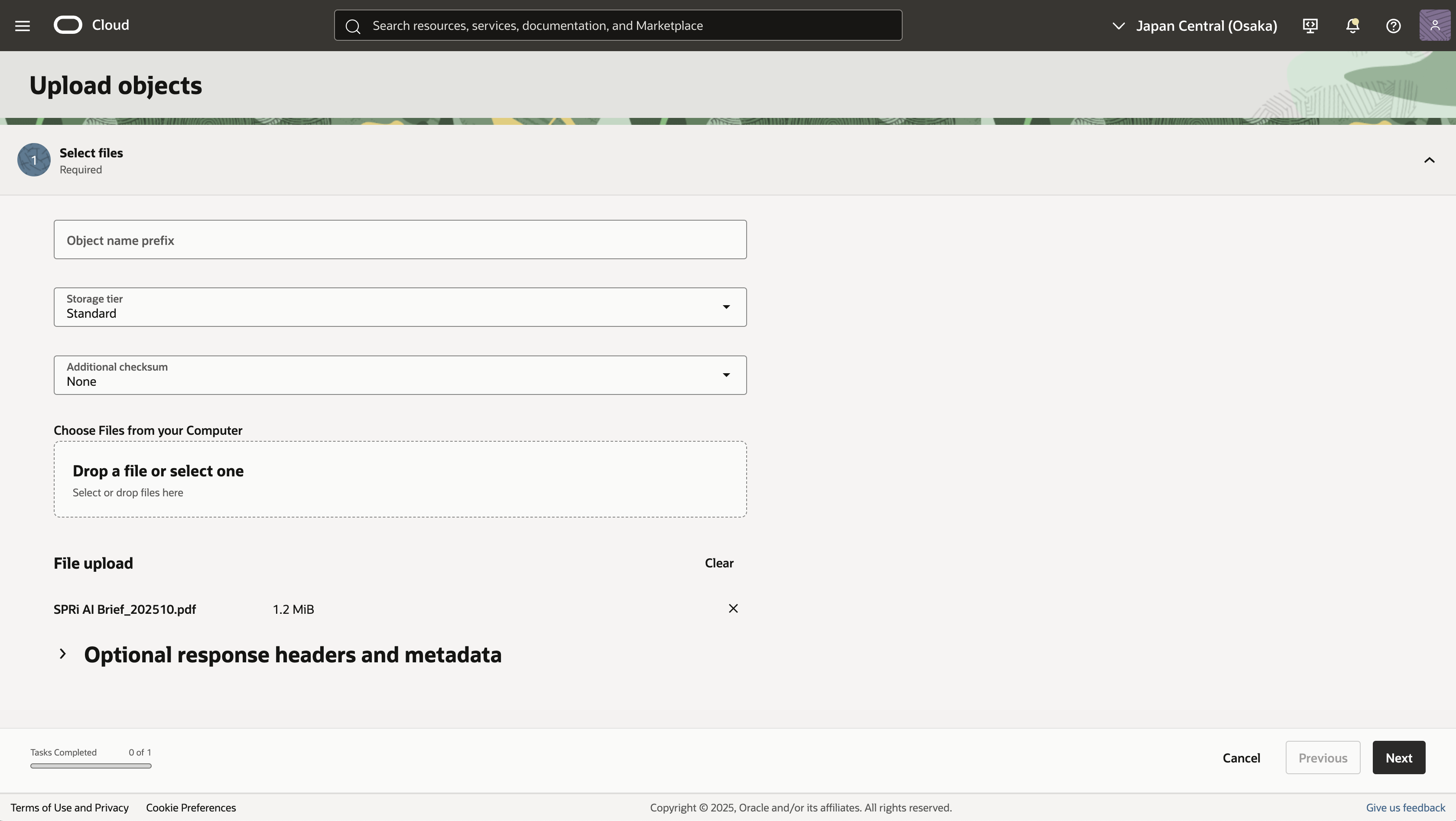Open the Additional checksum dropdown
This screenshot has width=1456, height=821.
(x=400, y=375)
